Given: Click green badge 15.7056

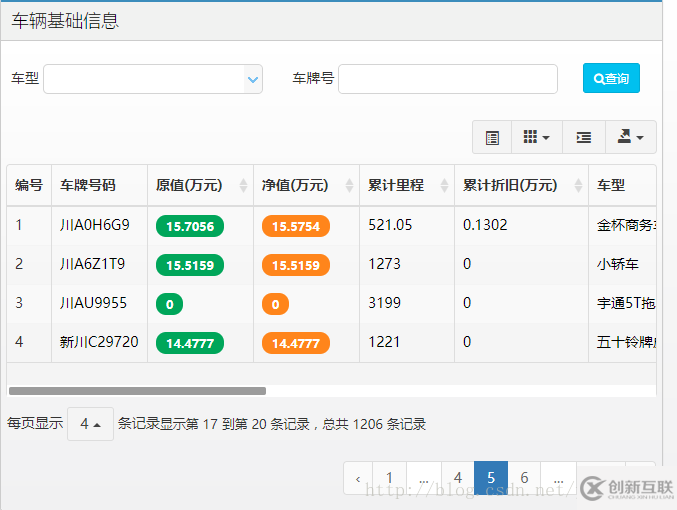Looking at the screenshot, I should (190, 226).
